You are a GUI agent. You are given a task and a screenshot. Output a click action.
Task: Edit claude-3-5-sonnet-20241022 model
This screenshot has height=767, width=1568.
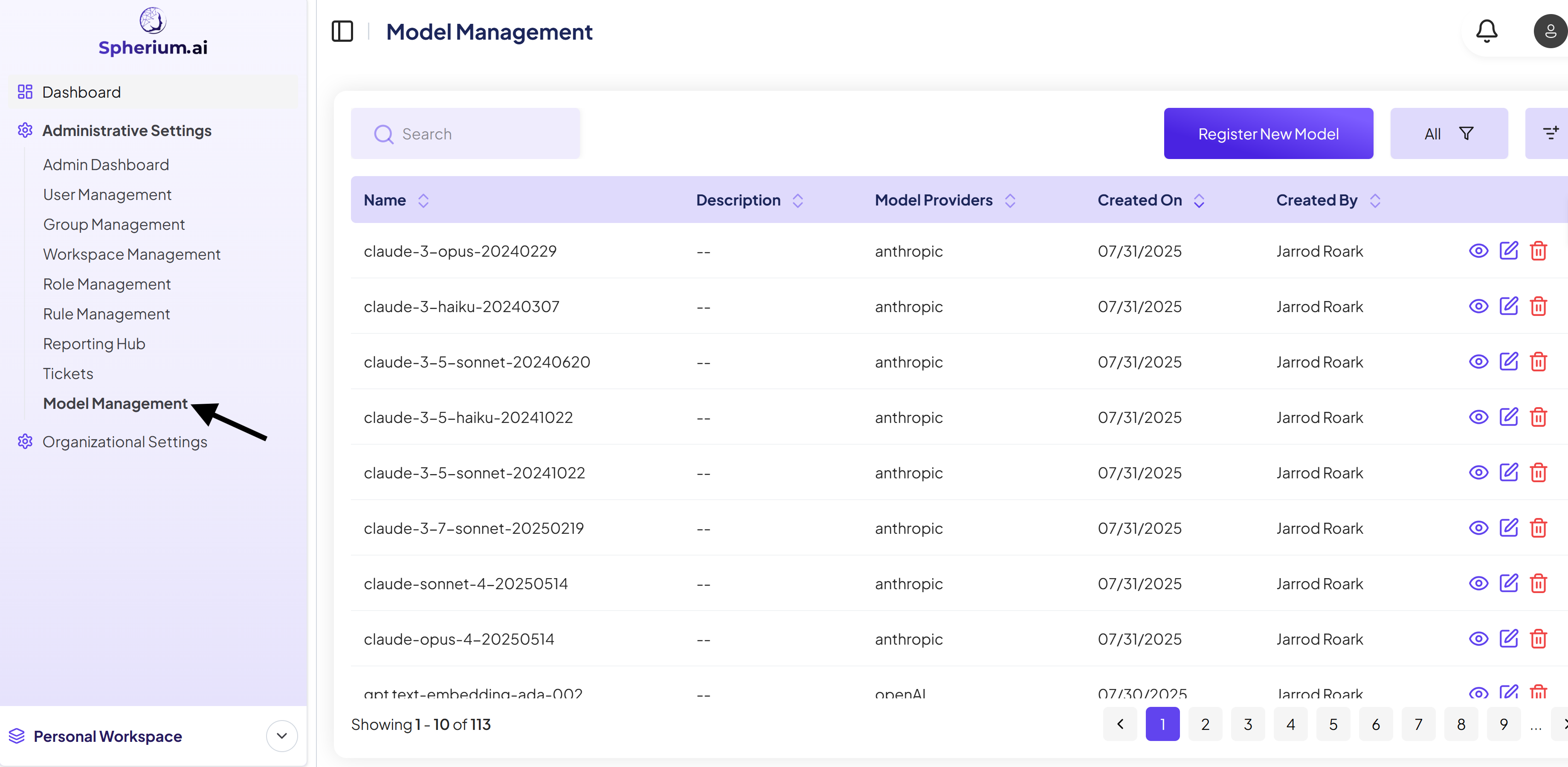(1508, 472)
